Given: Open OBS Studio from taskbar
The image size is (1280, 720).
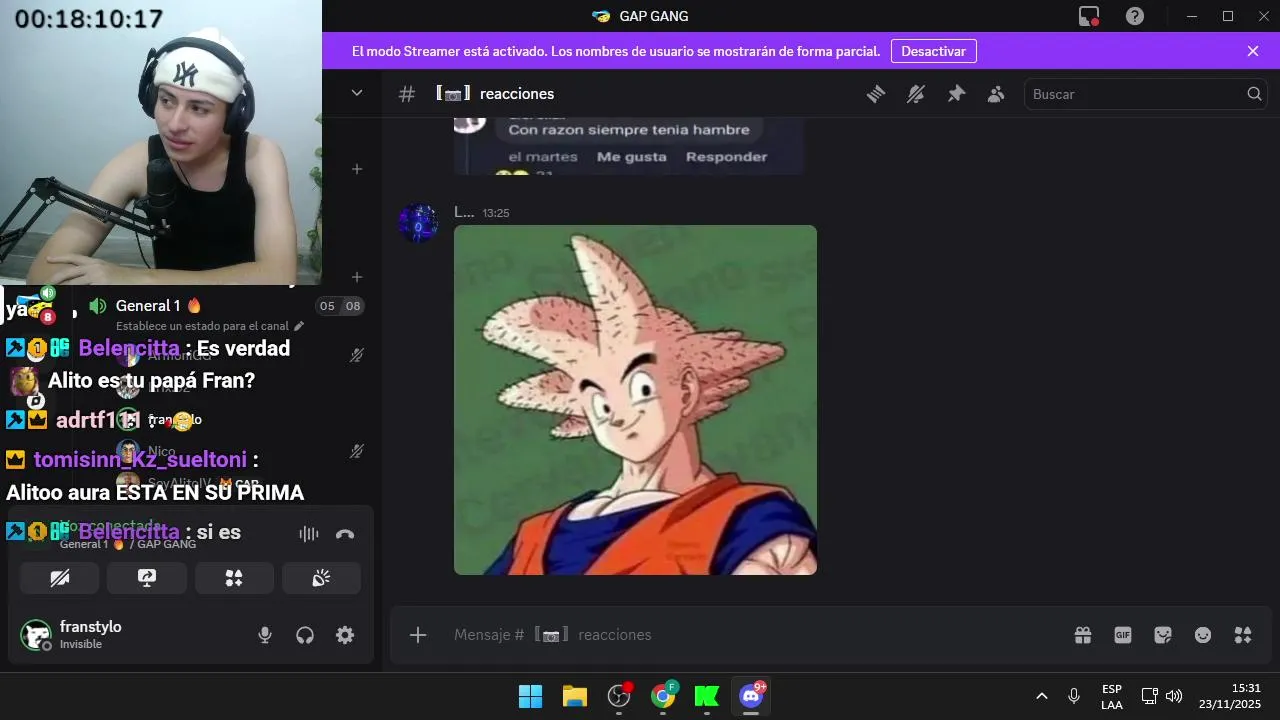Looking at the screenshot, I should [619, 696].
